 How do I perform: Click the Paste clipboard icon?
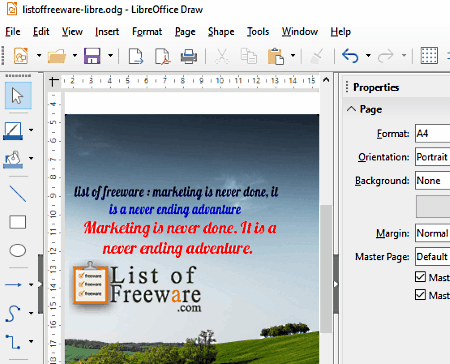[276, 56]
